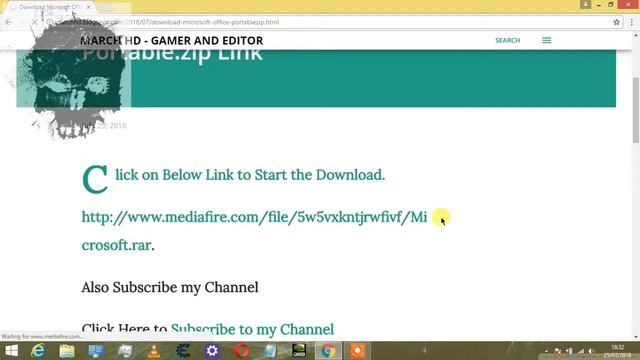Screen dimensions: 640x360
Task: Click 'lick on Below Link to Start the Download.' heading
Action: point(250,175)
